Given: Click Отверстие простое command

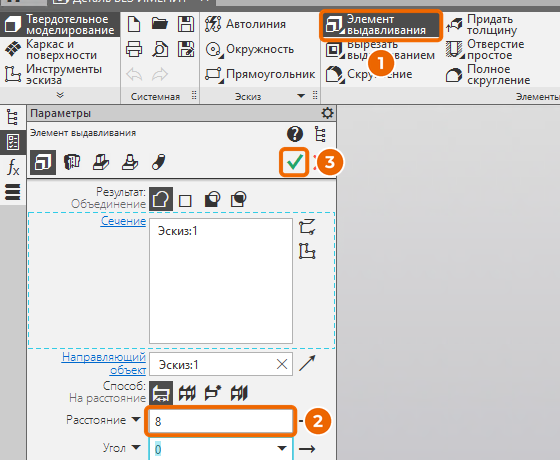Looking at the screenshot, I should click(x=485, y=50).
